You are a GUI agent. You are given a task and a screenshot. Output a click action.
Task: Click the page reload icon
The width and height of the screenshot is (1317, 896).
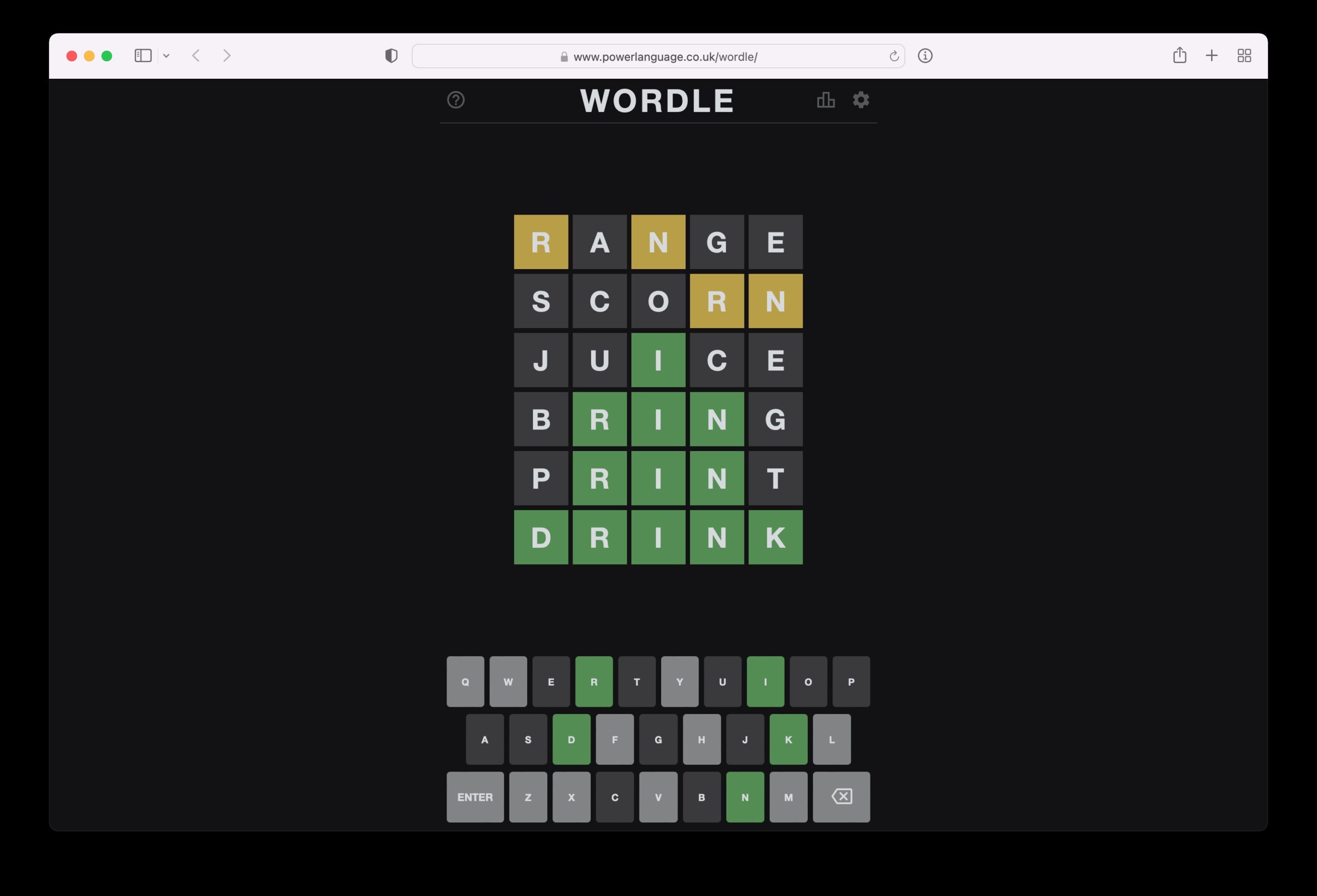point(894,56)
